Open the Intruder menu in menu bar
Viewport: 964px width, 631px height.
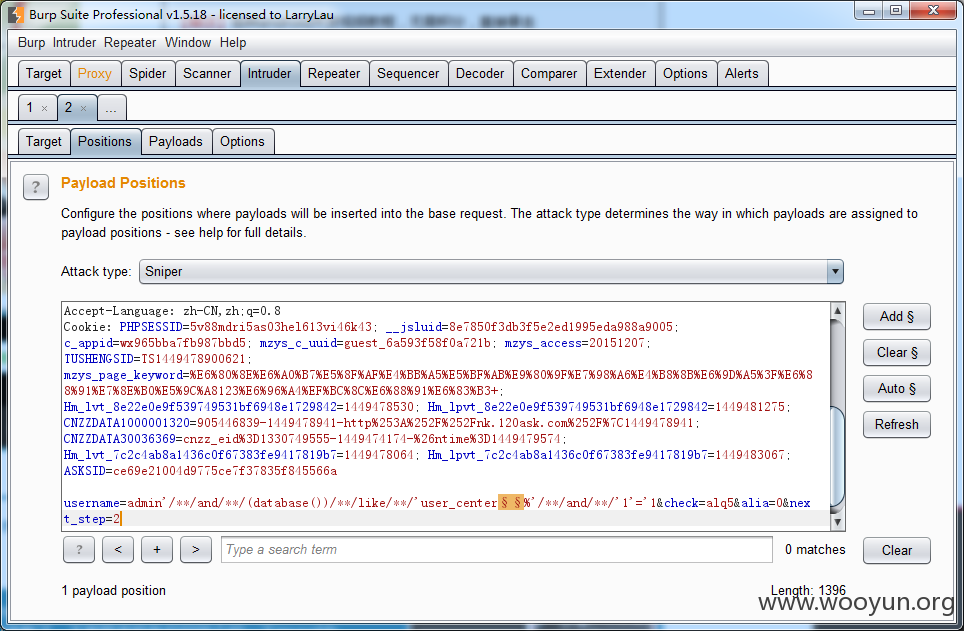(74, 42)
